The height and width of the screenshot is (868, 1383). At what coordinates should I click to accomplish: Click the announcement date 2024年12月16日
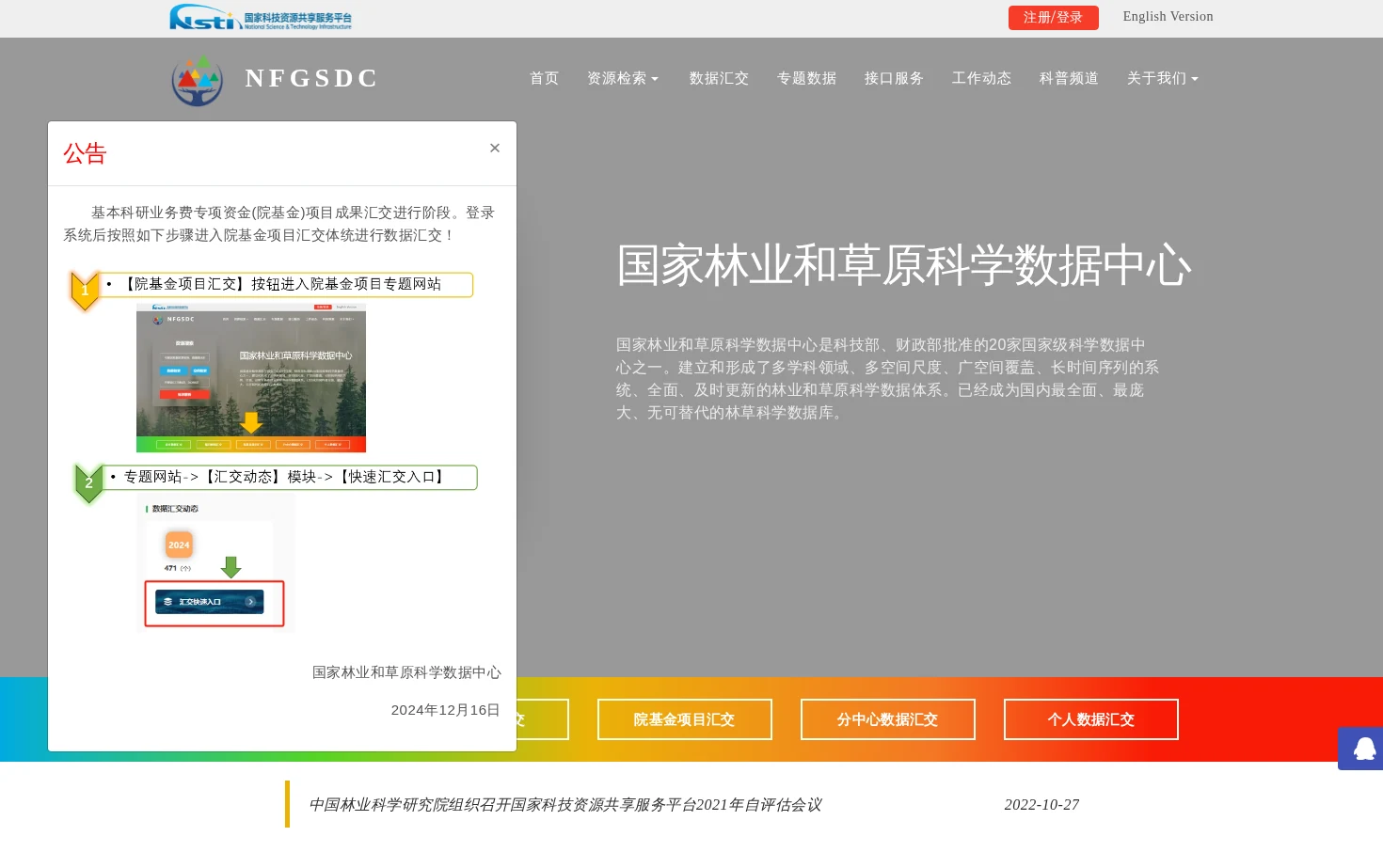[445, 710]
